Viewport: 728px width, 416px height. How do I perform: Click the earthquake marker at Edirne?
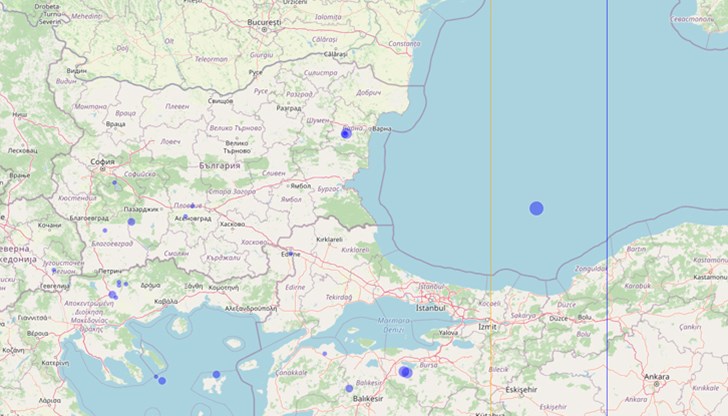pyautogui.click(x=291, y=254)
